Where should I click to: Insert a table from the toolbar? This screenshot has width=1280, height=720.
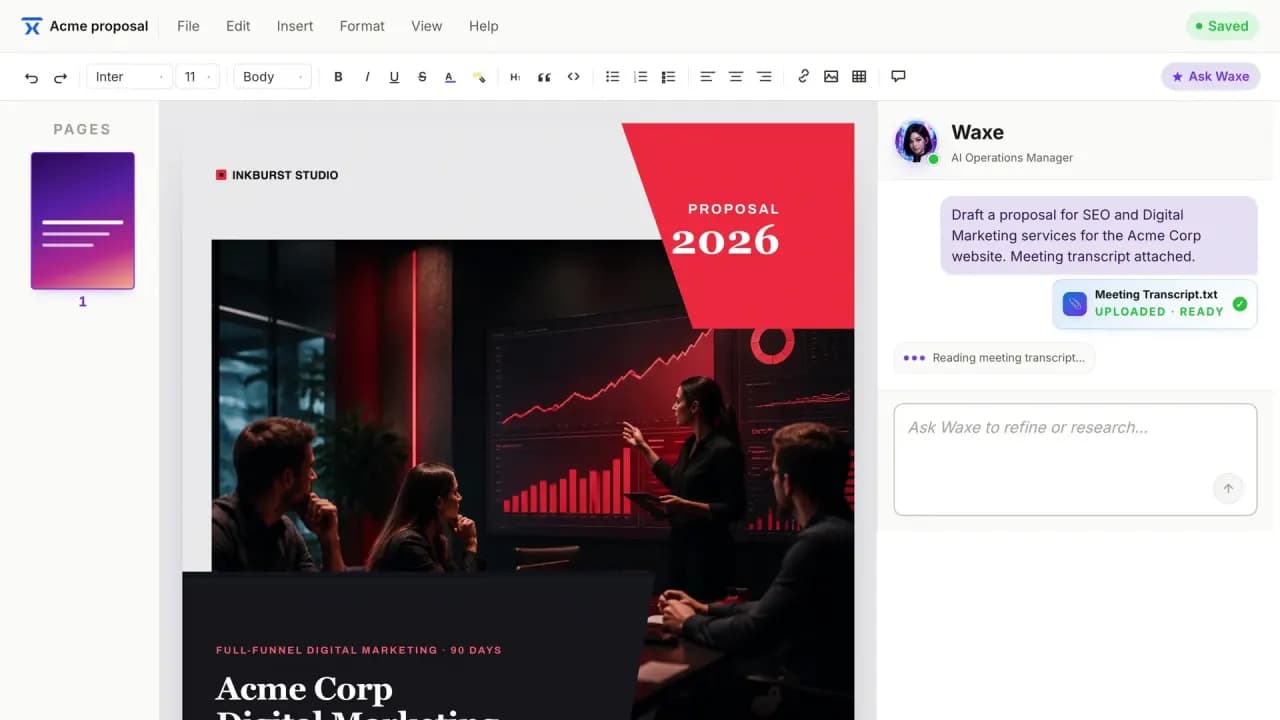pos(859,77)
